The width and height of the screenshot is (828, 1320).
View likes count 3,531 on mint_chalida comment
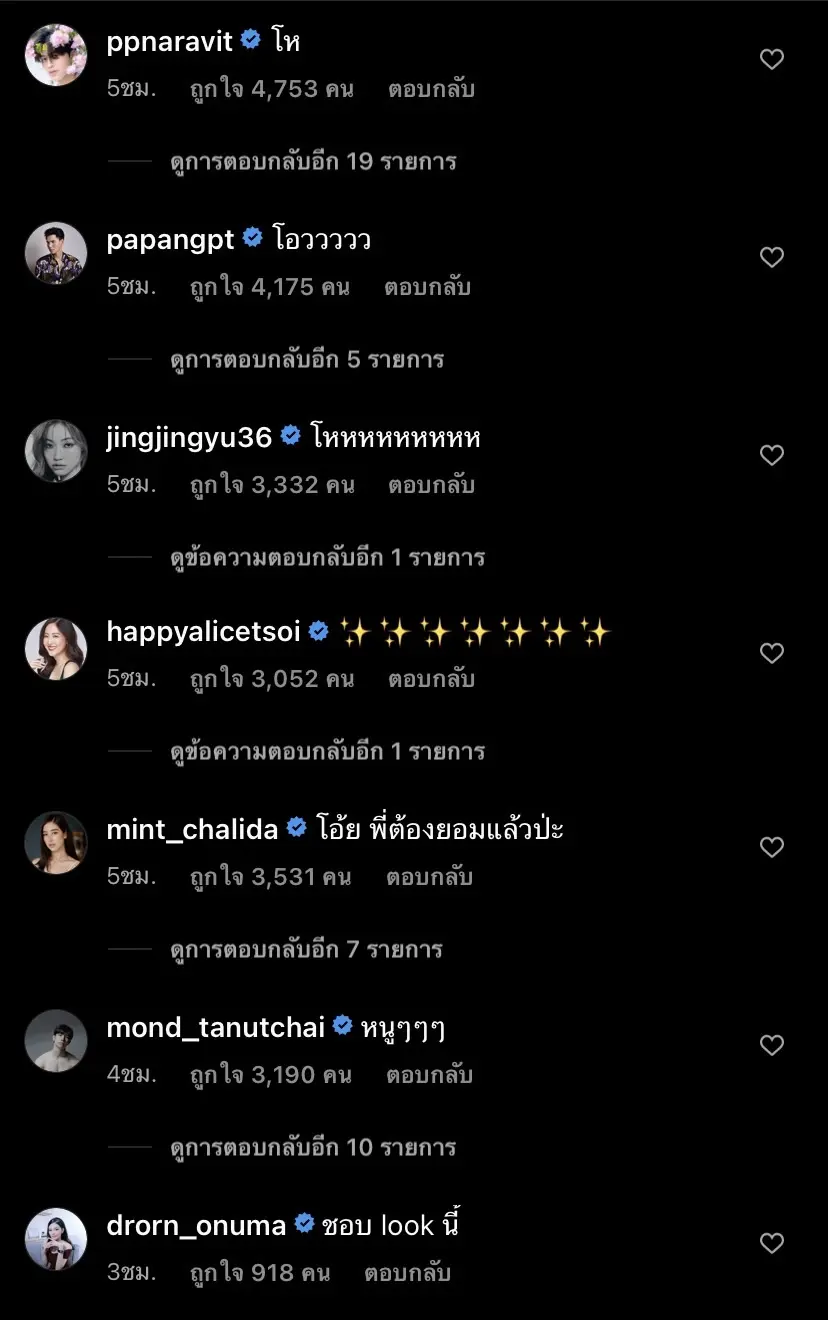pyautogui.click(x=270, y=877)
